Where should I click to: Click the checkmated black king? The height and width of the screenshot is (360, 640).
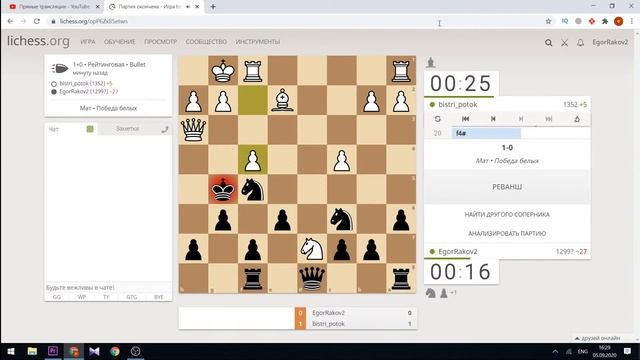[223, 189]
